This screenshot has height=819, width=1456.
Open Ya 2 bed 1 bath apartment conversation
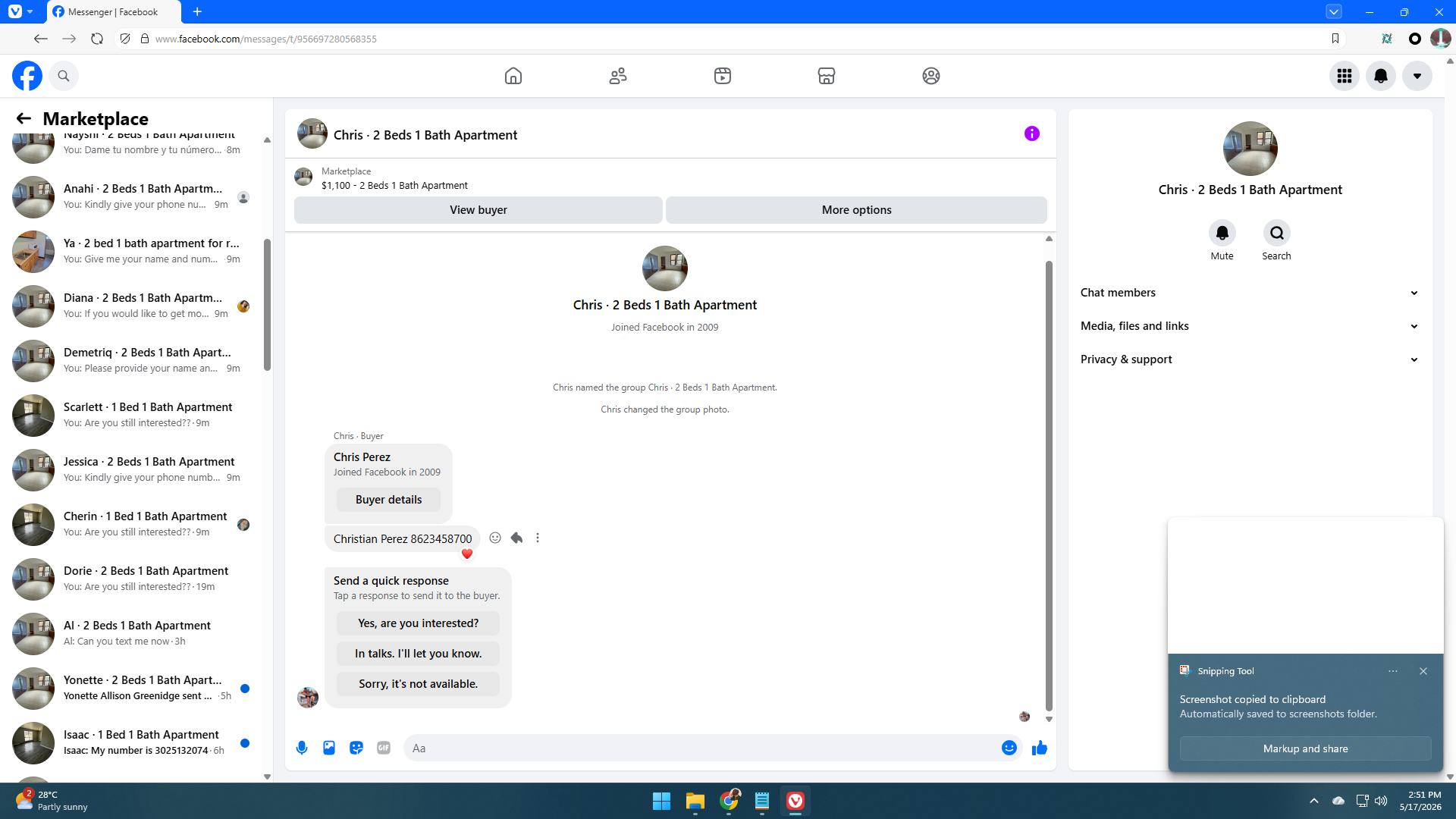pos(133,252)
